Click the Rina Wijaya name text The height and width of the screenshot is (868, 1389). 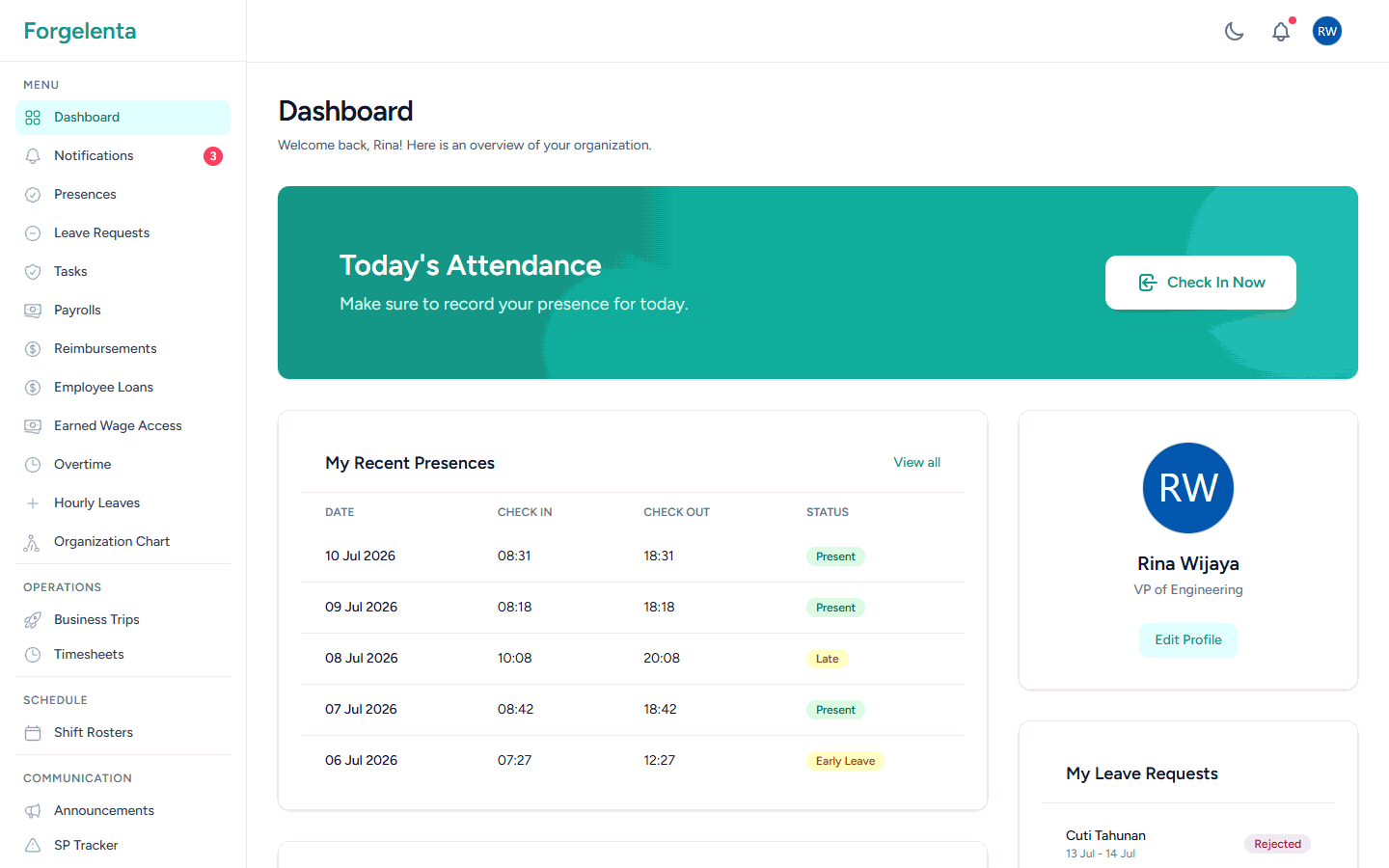click(1188, 564)
